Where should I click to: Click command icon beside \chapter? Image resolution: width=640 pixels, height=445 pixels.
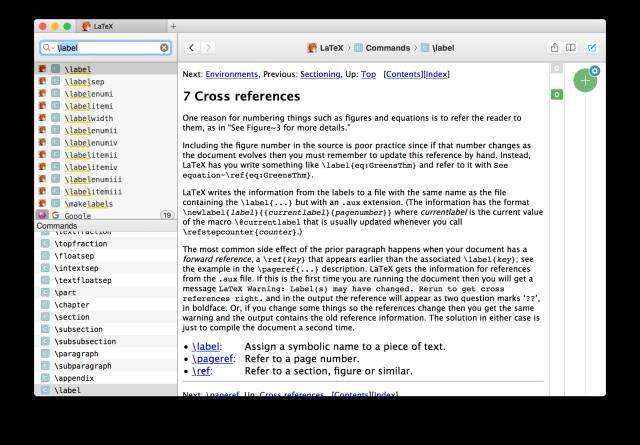[45, 305]
